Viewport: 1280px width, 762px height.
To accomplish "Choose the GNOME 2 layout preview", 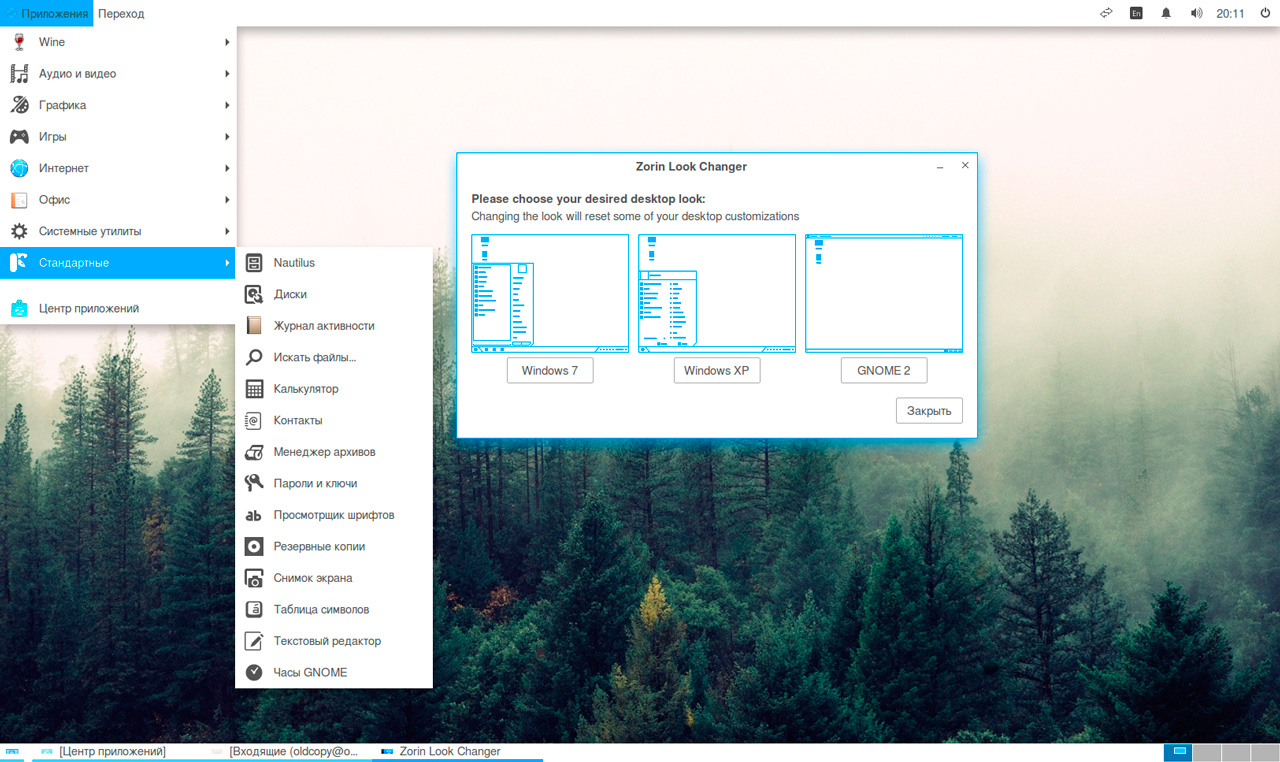I will click(884, 294).
